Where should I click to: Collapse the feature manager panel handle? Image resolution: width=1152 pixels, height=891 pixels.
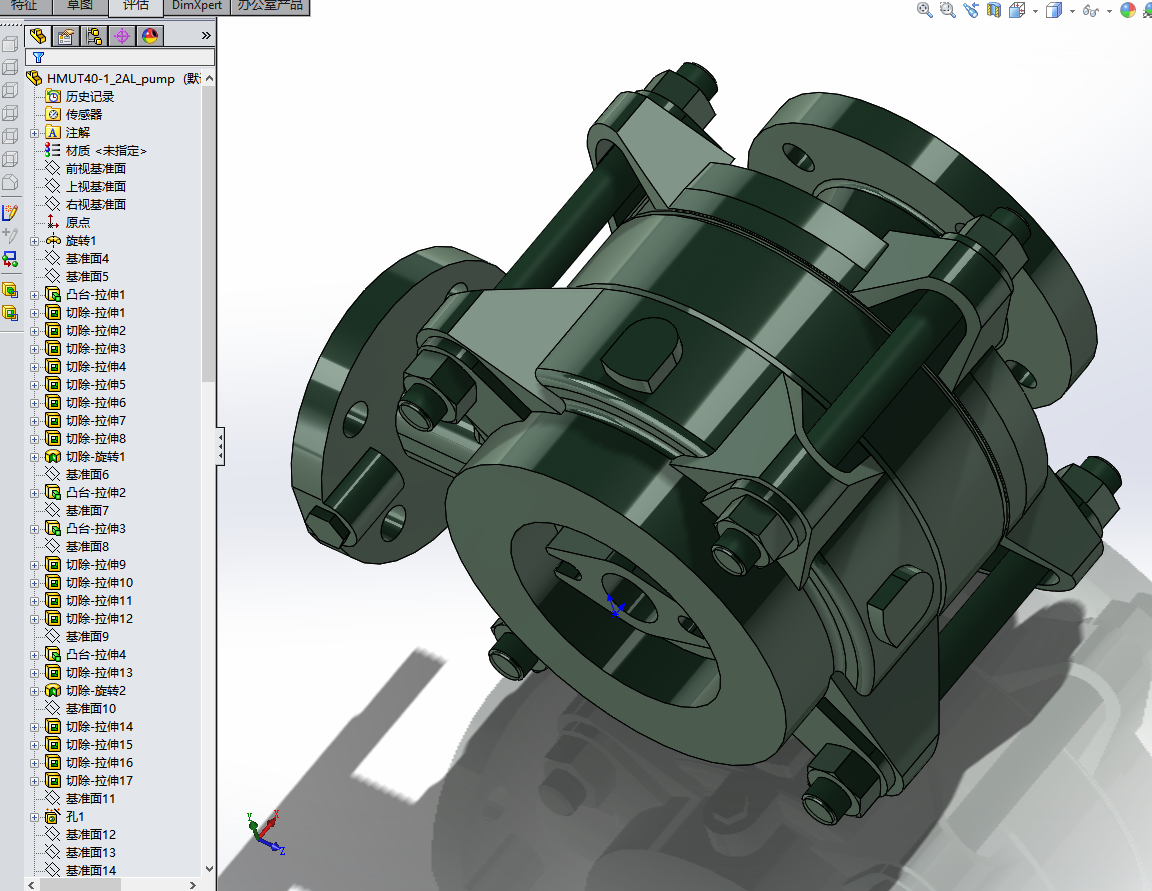tap(220, 446)
